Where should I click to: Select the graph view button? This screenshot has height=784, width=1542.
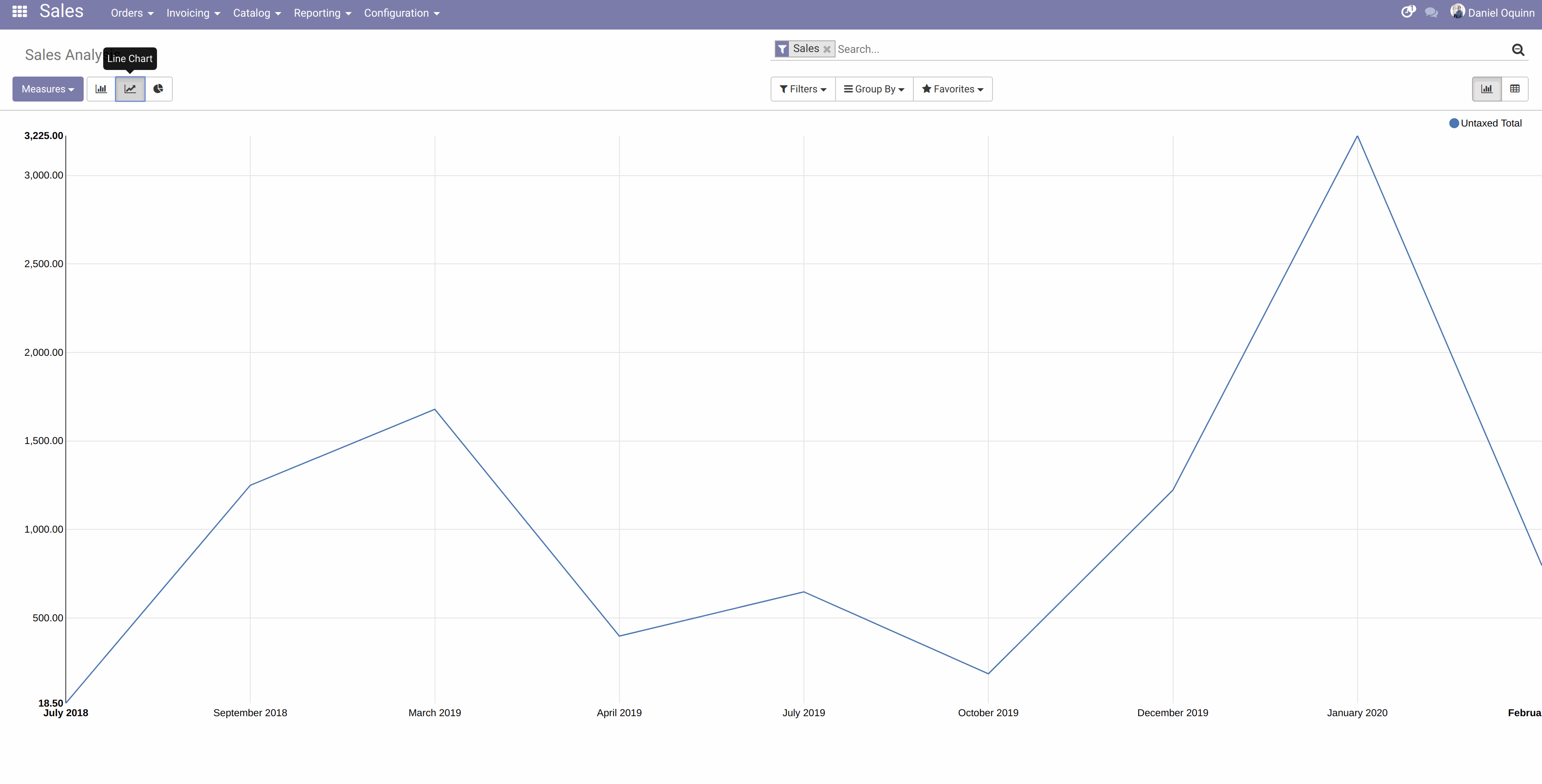(x=1486, y=89)
